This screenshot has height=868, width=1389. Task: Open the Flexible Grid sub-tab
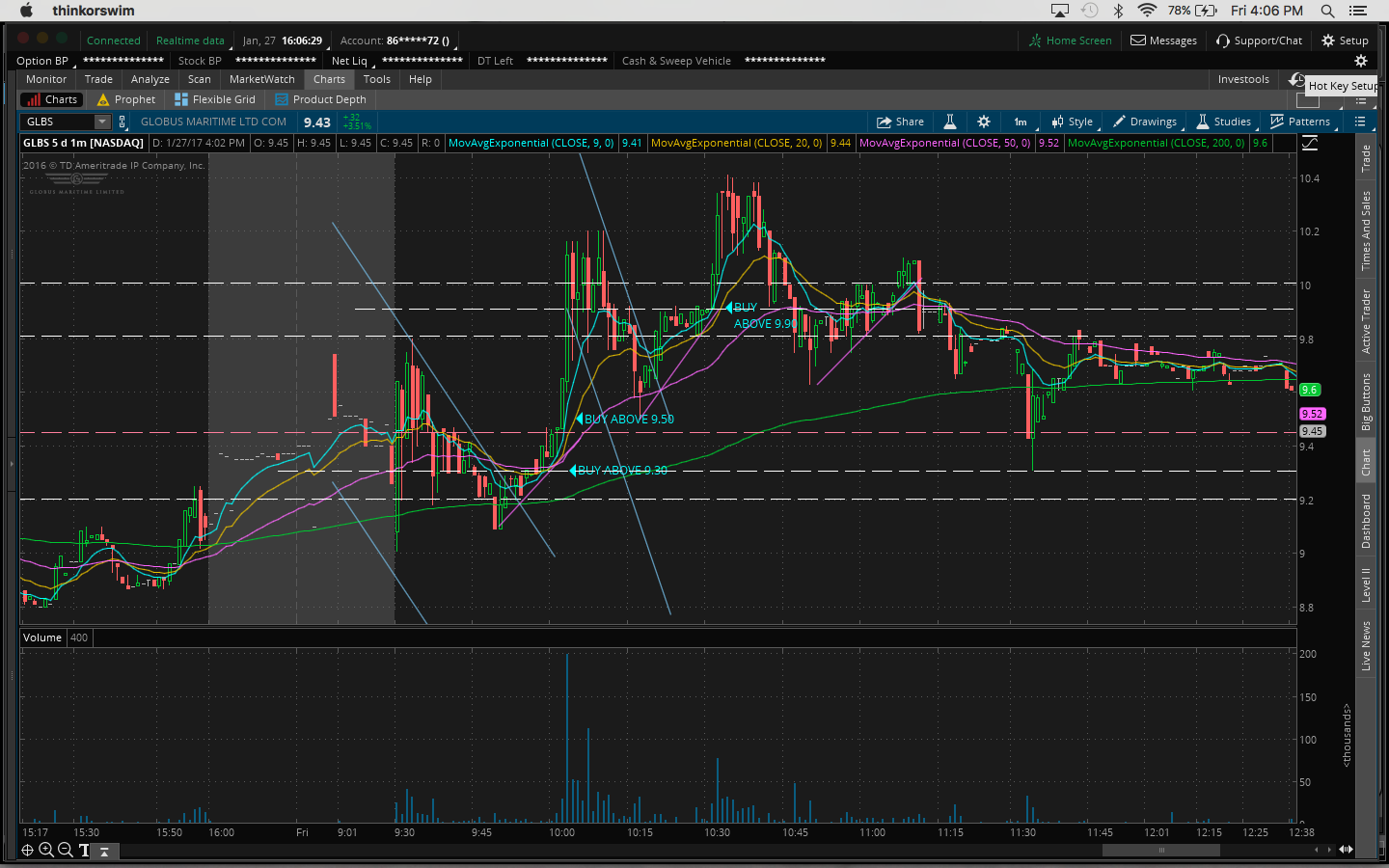215,99
